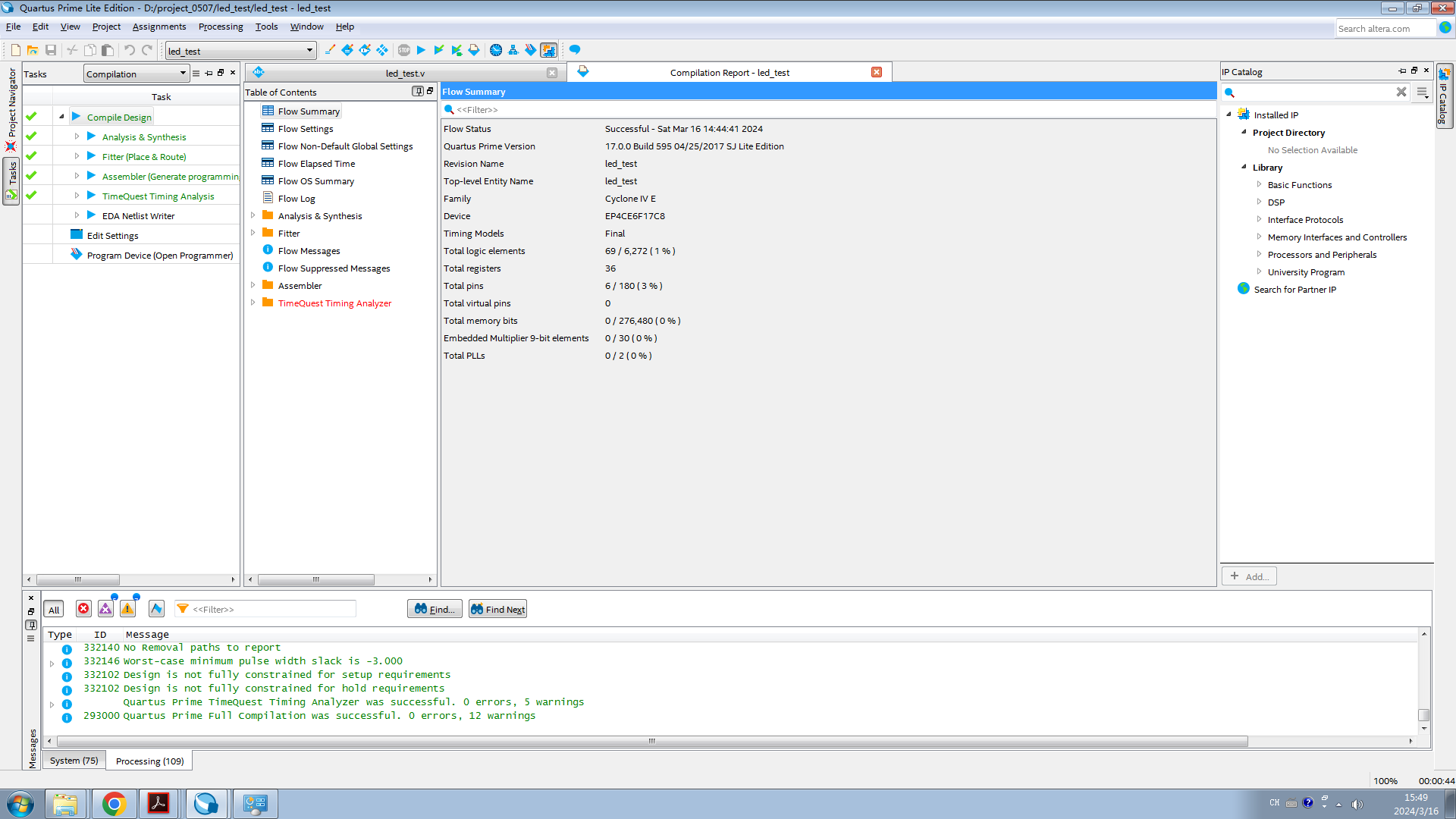
Task: Click the Tasks panel horizontal scrollbar thumb
Action: tap(78, 579)
